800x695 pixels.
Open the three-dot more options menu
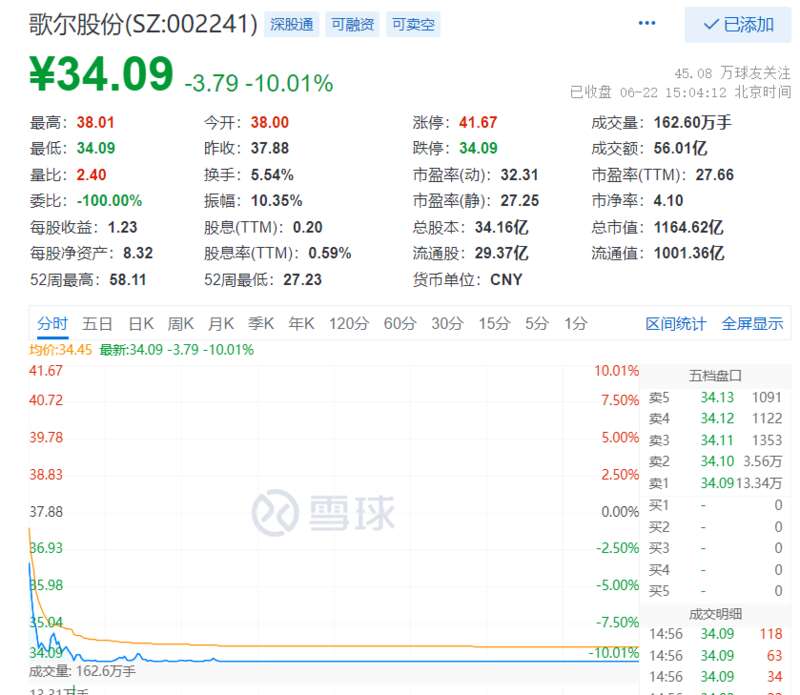coord(646,23)
